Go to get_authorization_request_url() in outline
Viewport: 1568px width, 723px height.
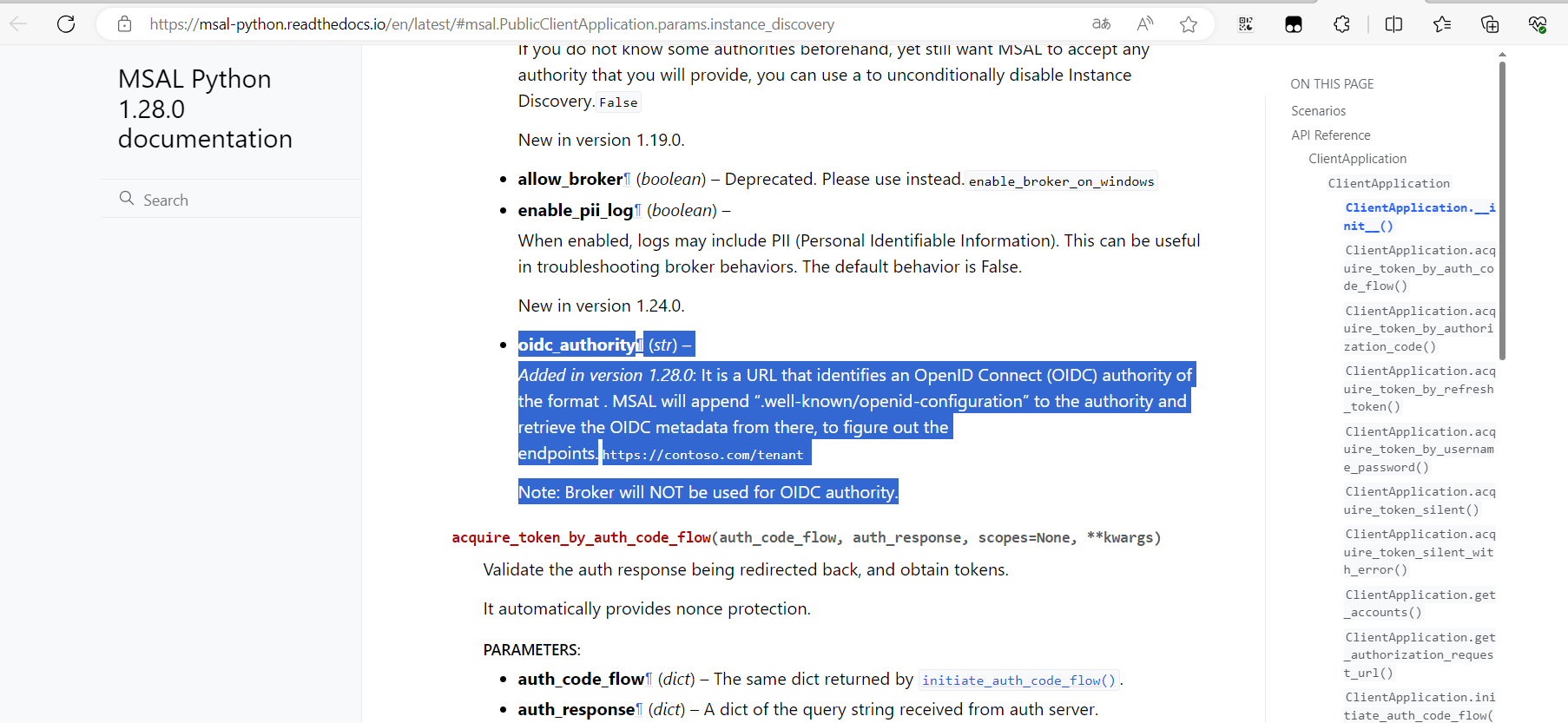point(1420,655)
